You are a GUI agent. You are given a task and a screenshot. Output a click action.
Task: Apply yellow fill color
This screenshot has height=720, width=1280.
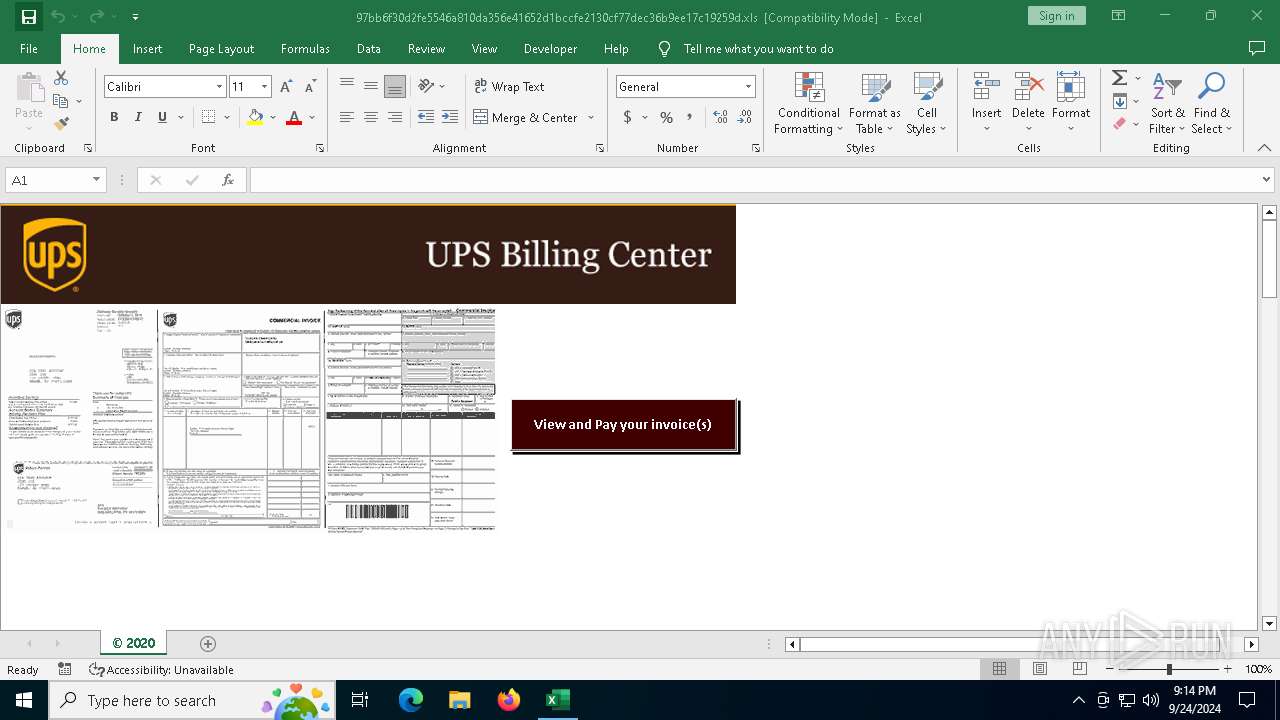(255, 117)
